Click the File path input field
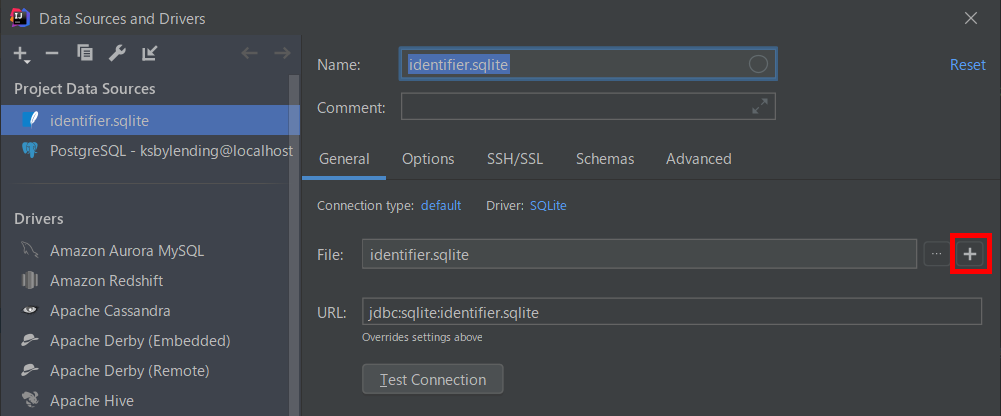 (640, 255)
